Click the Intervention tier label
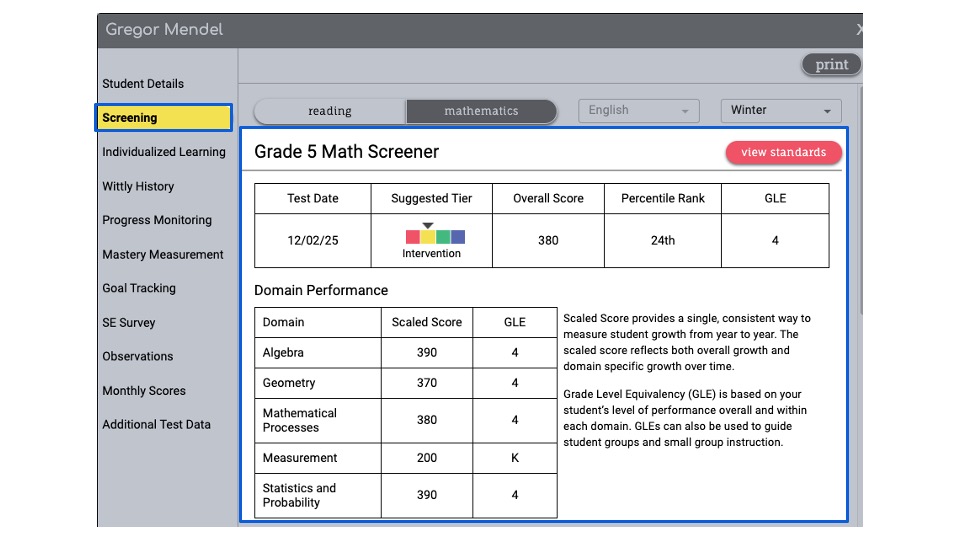Screen dimensions: 960x540 coord(431,253)
